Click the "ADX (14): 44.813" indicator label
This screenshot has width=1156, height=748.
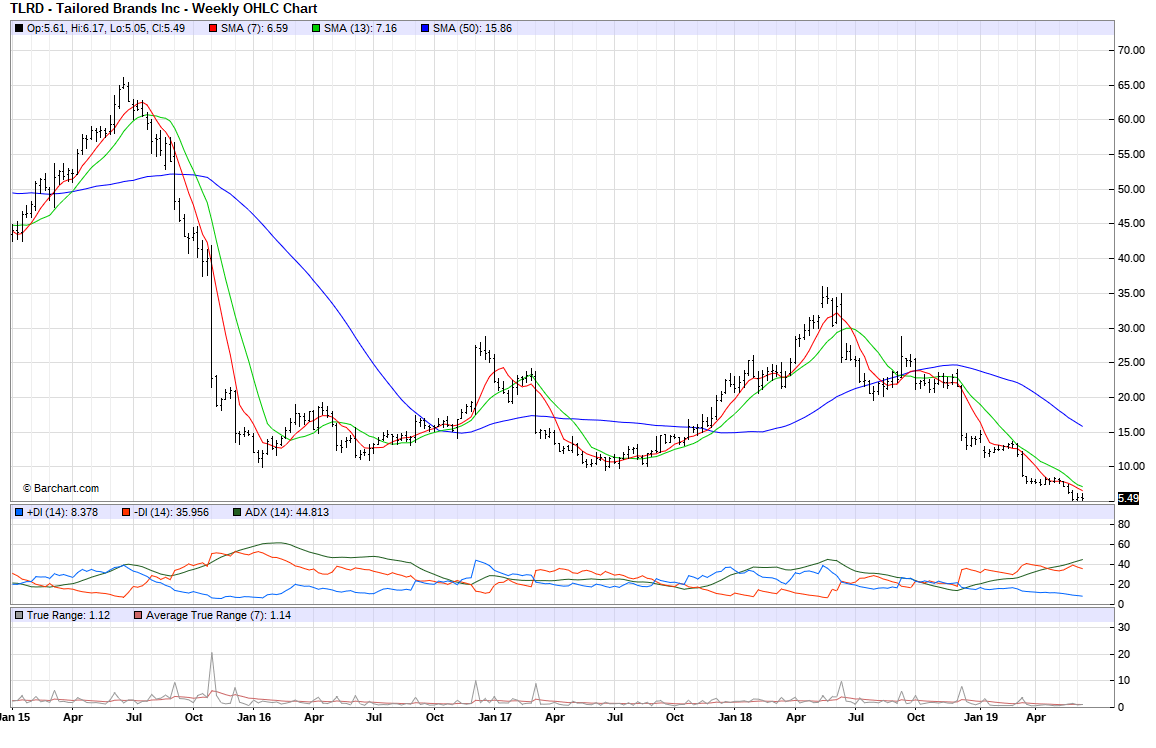(x=287, y=512)
